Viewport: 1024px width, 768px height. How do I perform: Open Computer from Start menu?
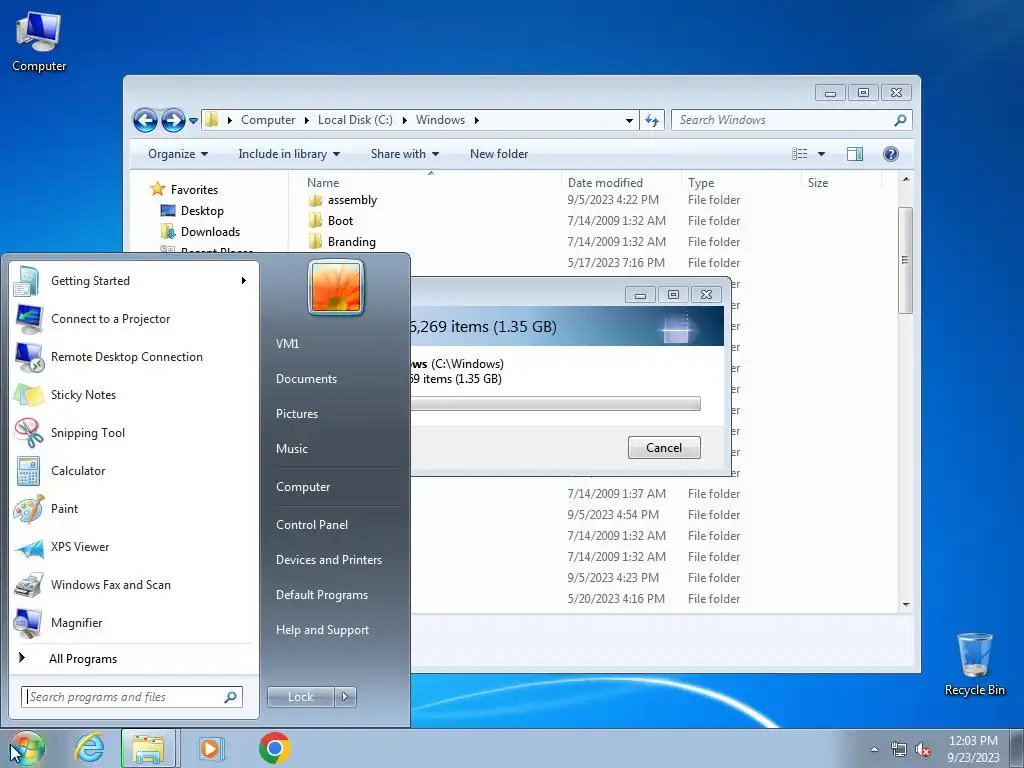click(302, 487)
